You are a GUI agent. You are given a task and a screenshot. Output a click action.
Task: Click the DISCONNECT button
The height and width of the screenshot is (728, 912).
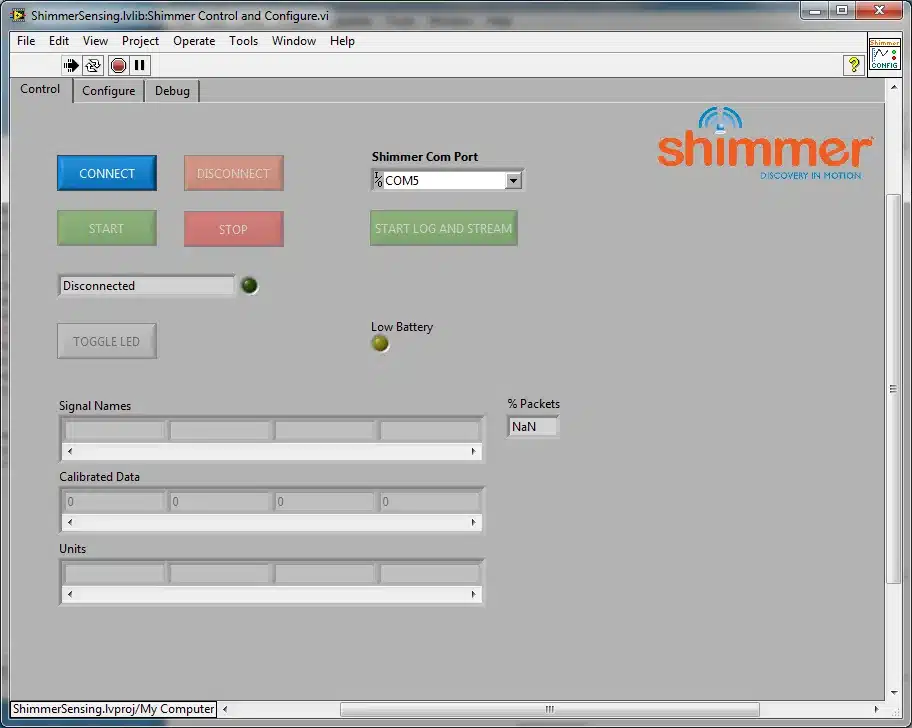point(234,173)
